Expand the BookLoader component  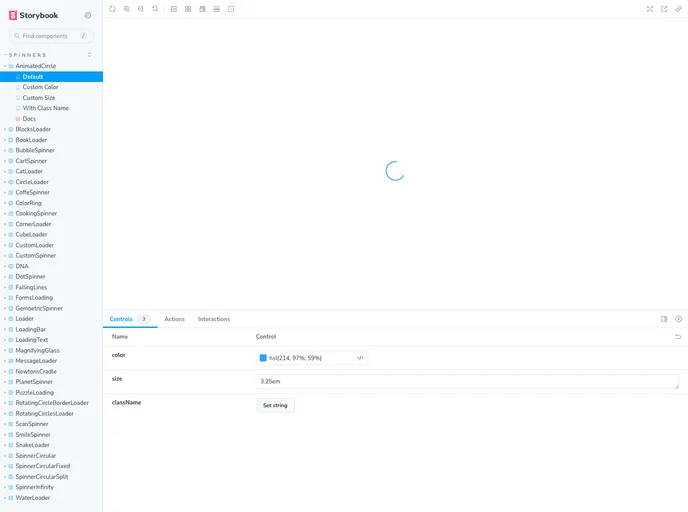[31, 140]
